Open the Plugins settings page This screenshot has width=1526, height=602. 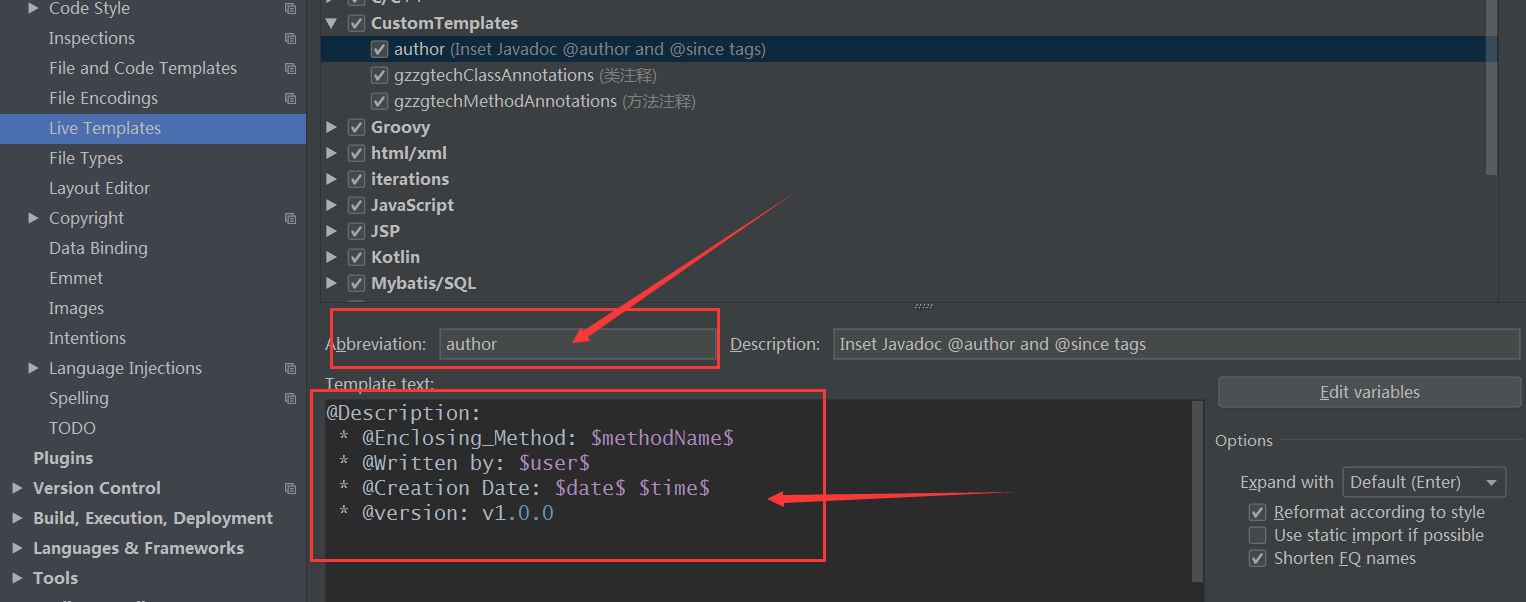[x=63, y=458]
